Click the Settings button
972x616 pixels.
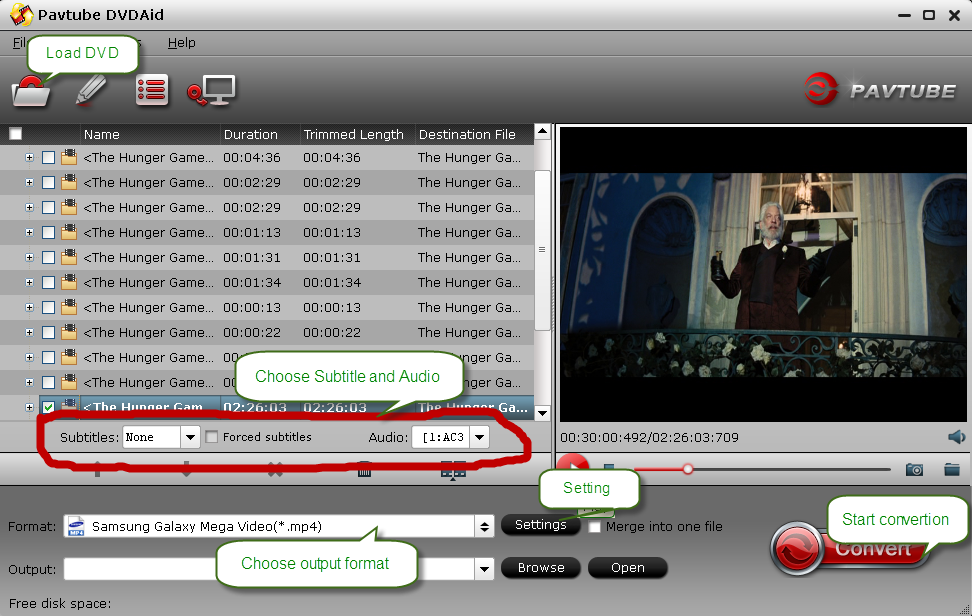[541, 525]
